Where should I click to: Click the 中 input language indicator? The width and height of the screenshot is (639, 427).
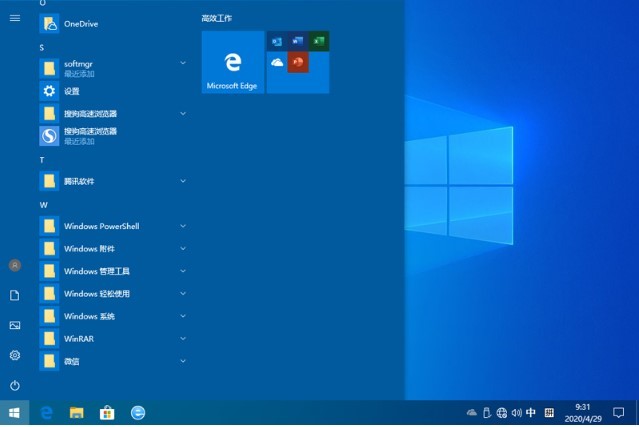(531, 412)
